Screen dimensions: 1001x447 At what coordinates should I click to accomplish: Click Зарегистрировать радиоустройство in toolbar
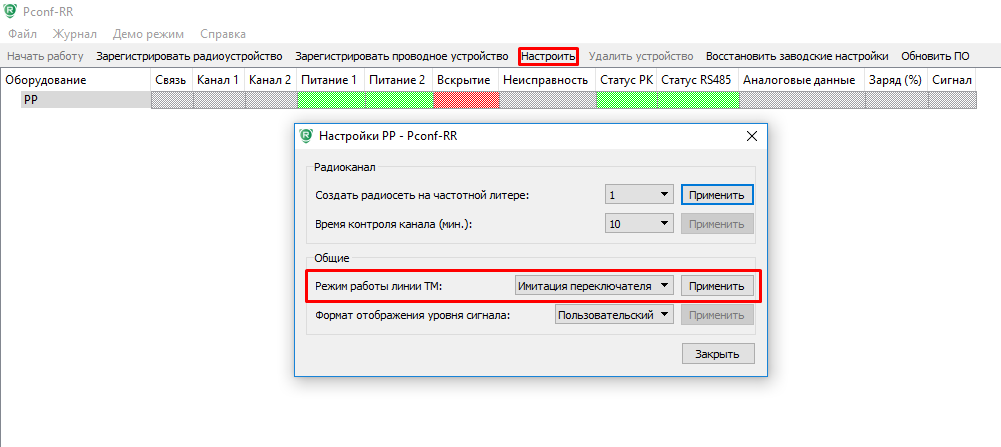coord(189,57)
